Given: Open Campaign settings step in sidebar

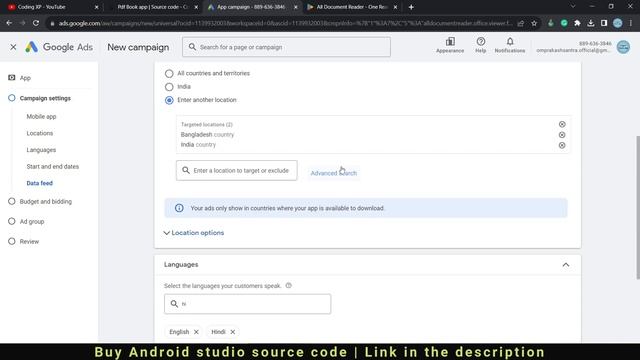Looking at the screenshot, I should (45, 98).
